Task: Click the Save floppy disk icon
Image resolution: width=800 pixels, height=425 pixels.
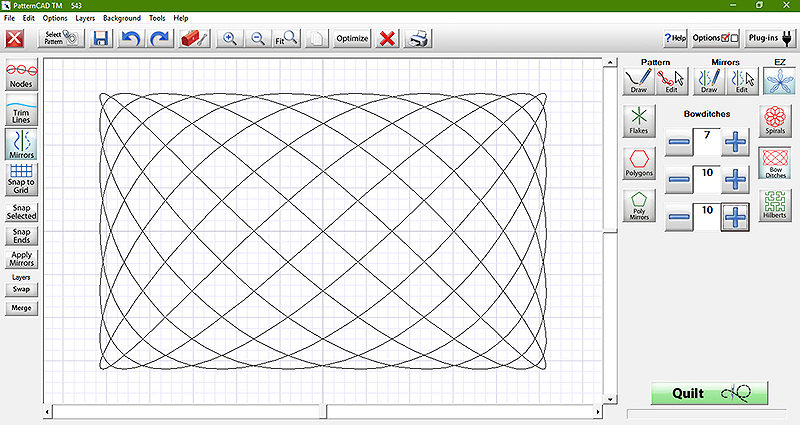Action: pos(101,39)
